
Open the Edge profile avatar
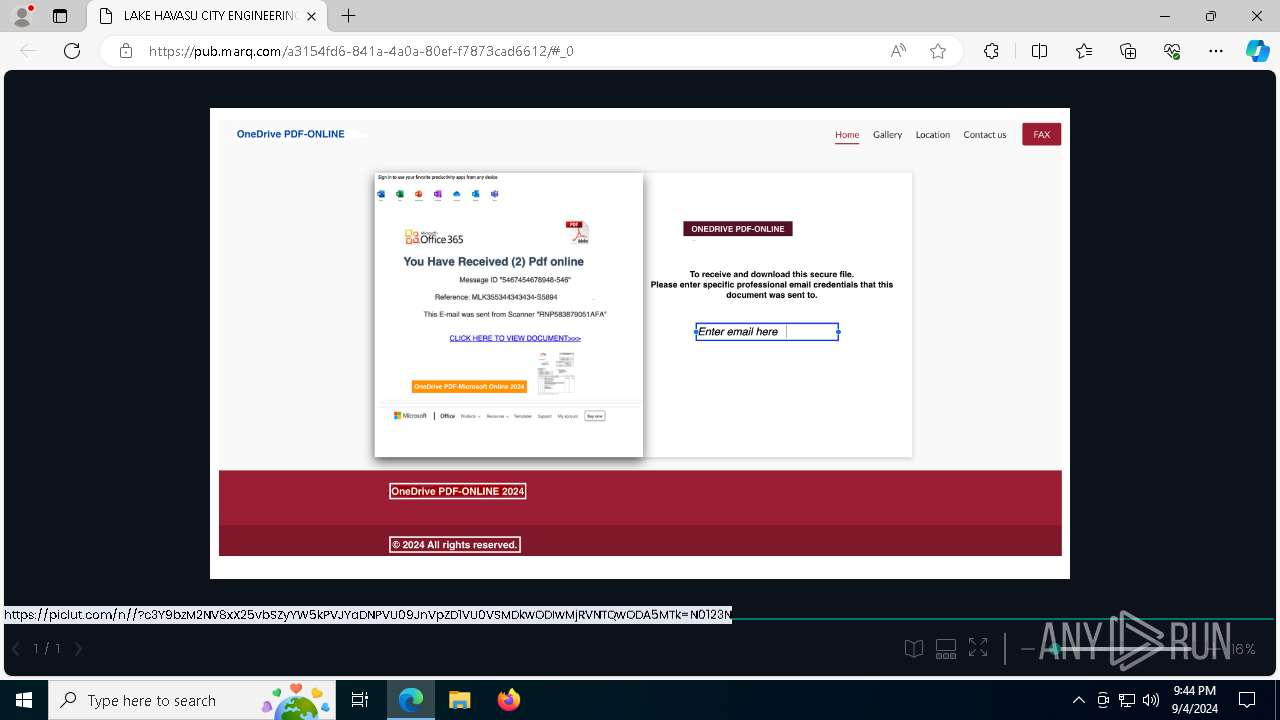tap(22, 16)
